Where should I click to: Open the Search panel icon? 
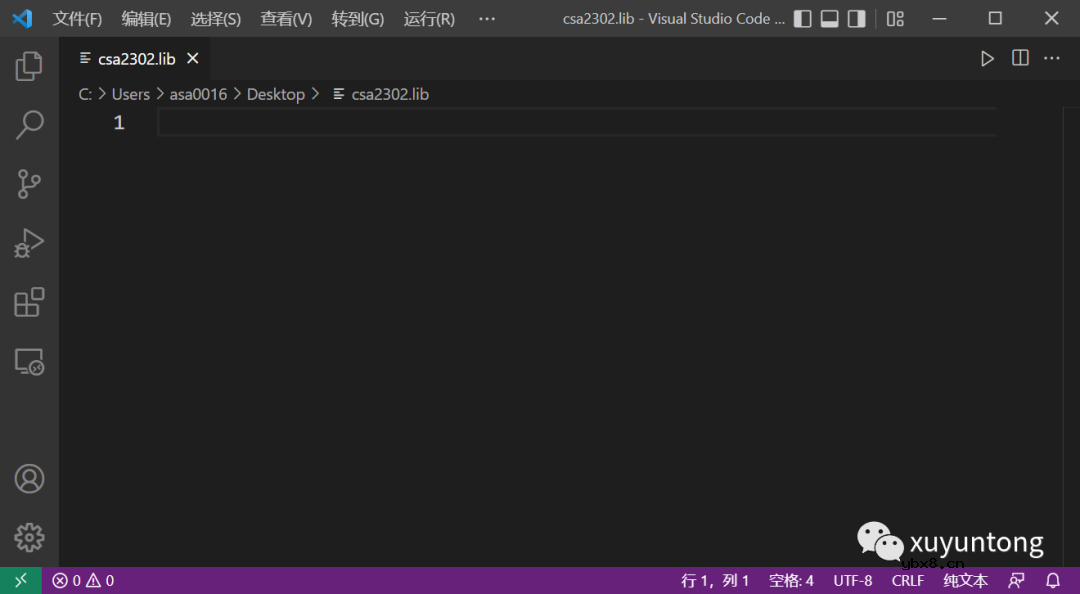29,124
